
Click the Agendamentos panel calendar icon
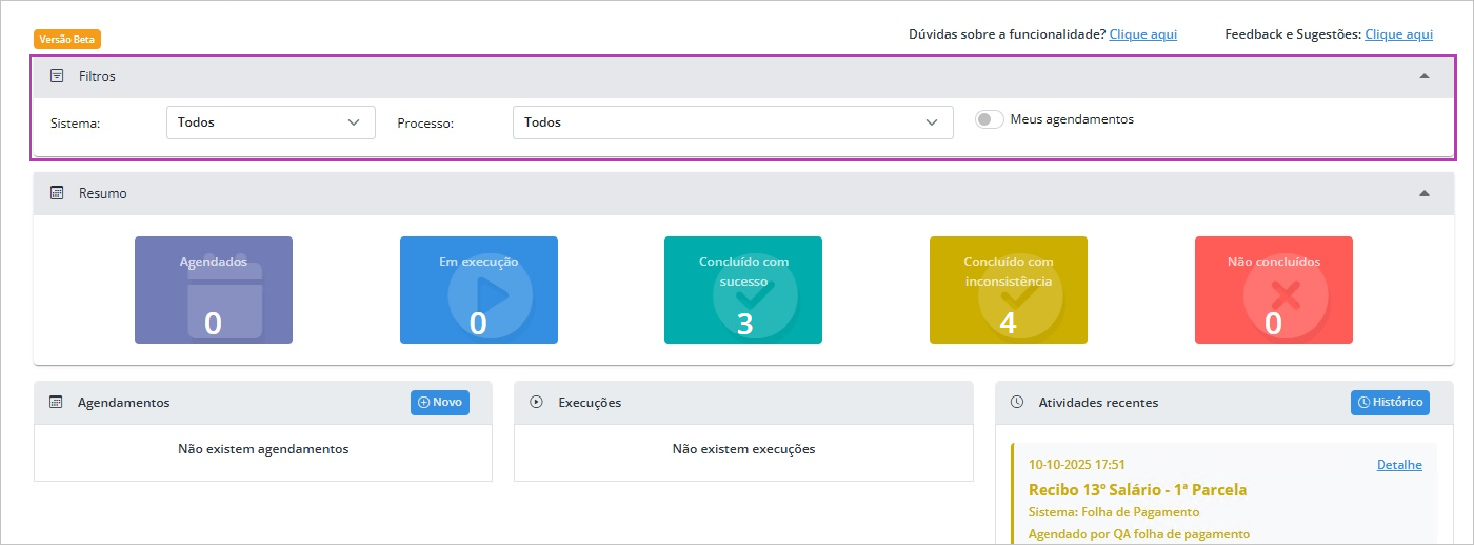tap(57, 402)
